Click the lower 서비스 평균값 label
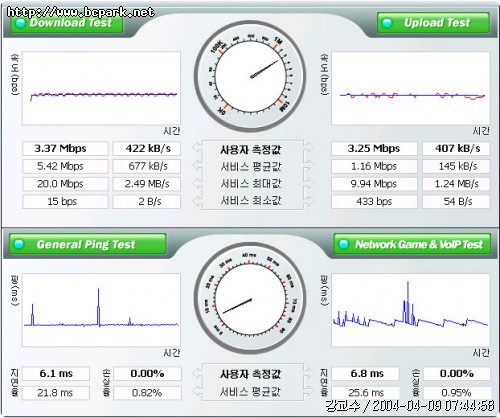 (251, 392)
